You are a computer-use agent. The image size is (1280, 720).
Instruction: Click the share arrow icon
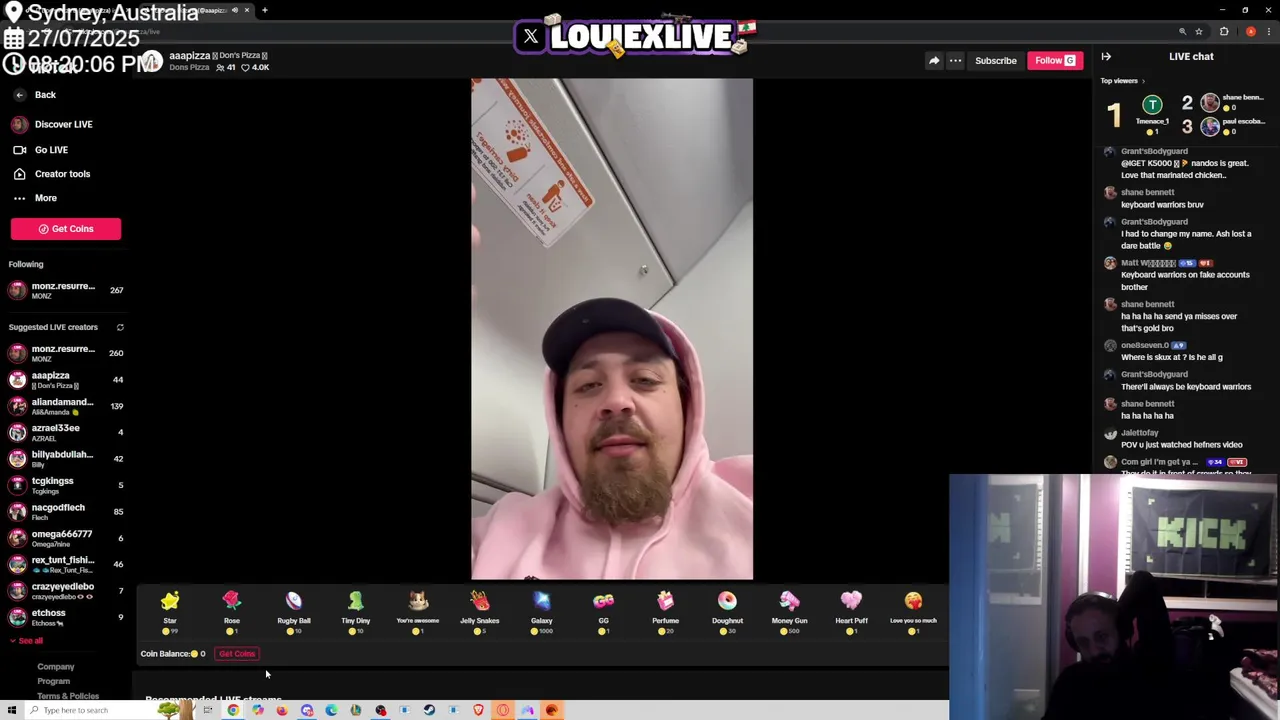pyautogui.click(x=934, y=61)
